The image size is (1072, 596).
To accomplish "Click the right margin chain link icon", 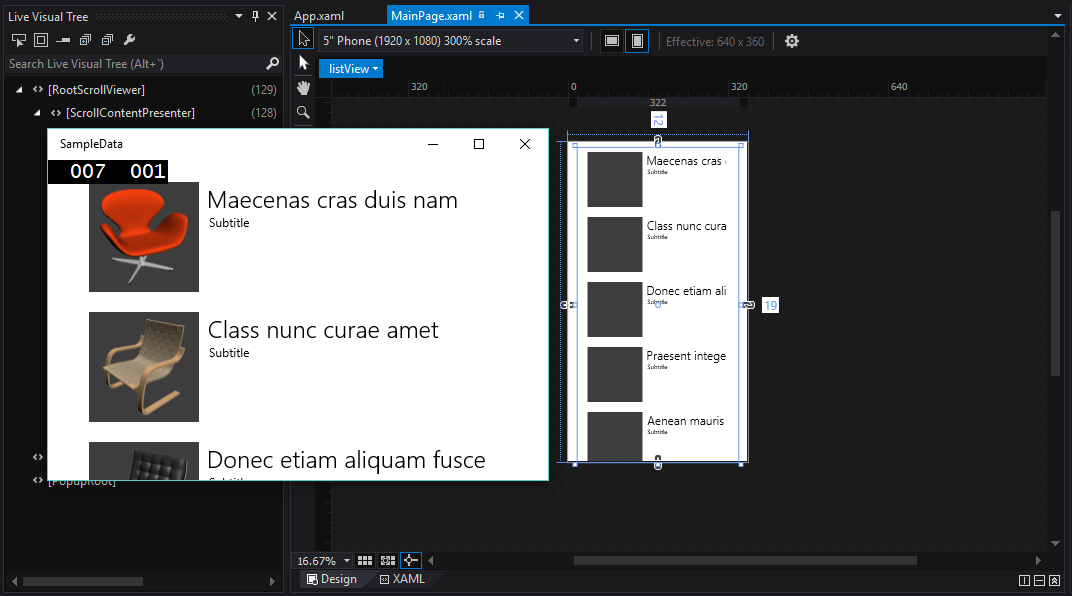I will 749,305.
